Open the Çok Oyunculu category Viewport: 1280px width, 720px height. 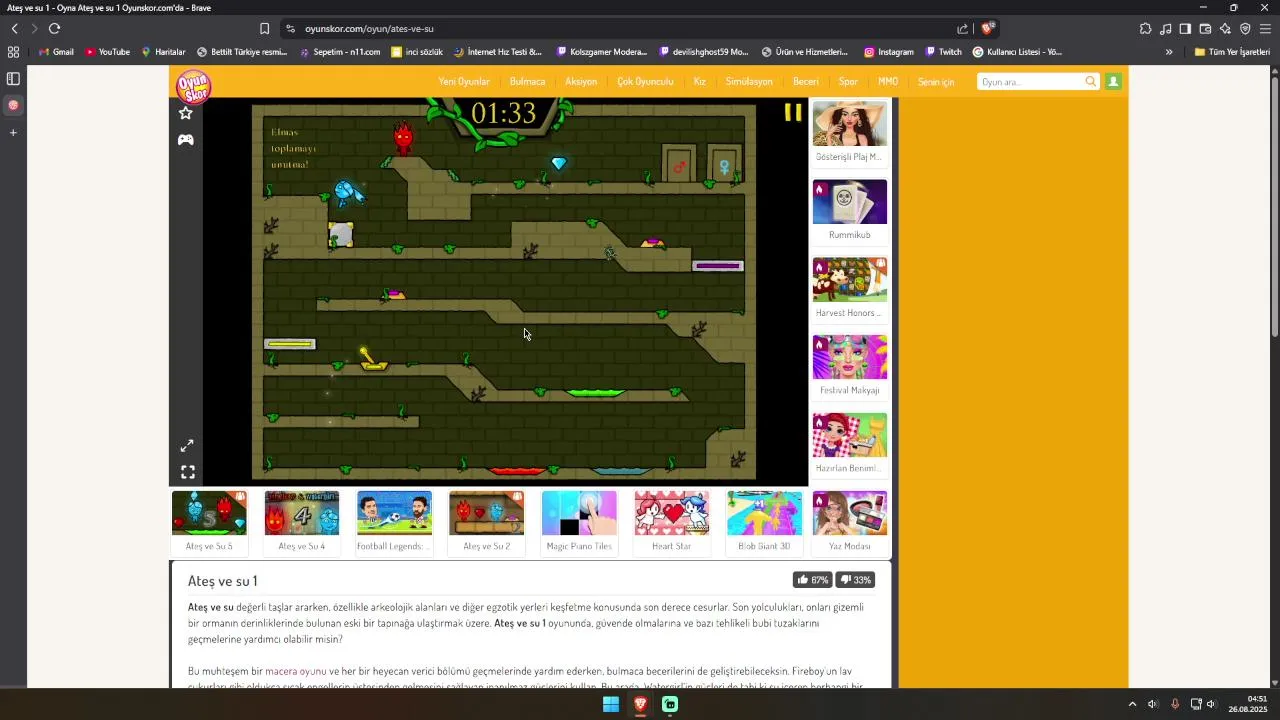pyautogui.click(x=645, y=82)
